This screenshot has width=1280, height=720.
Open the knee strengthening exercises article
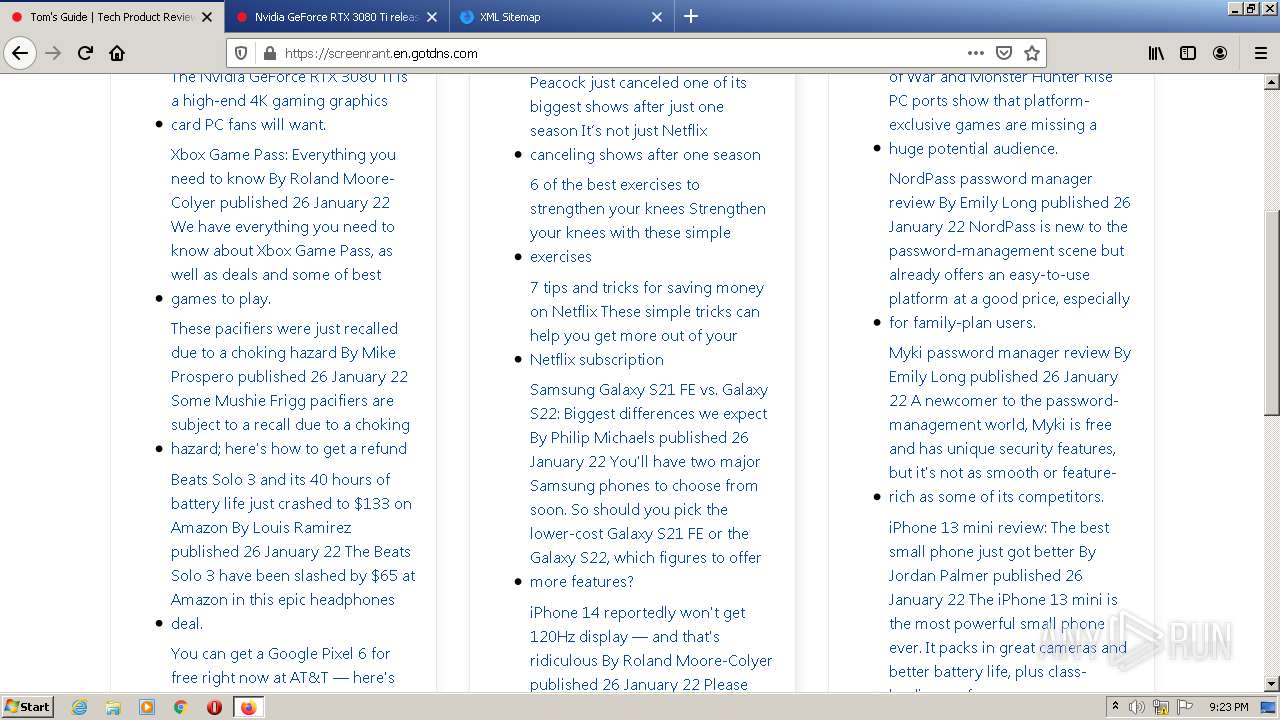point(648,220)
